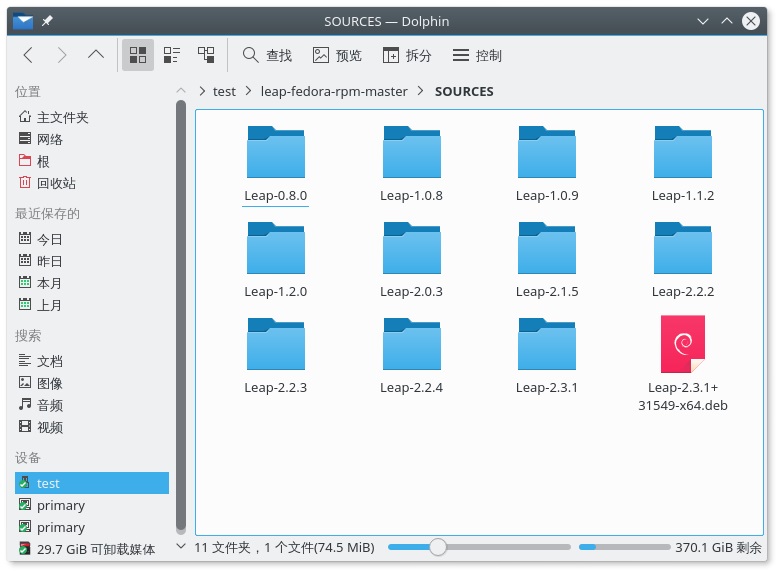Click the places panel scrollbar
The width and height of the screenshot is (780, 574).
click(181, 317)
